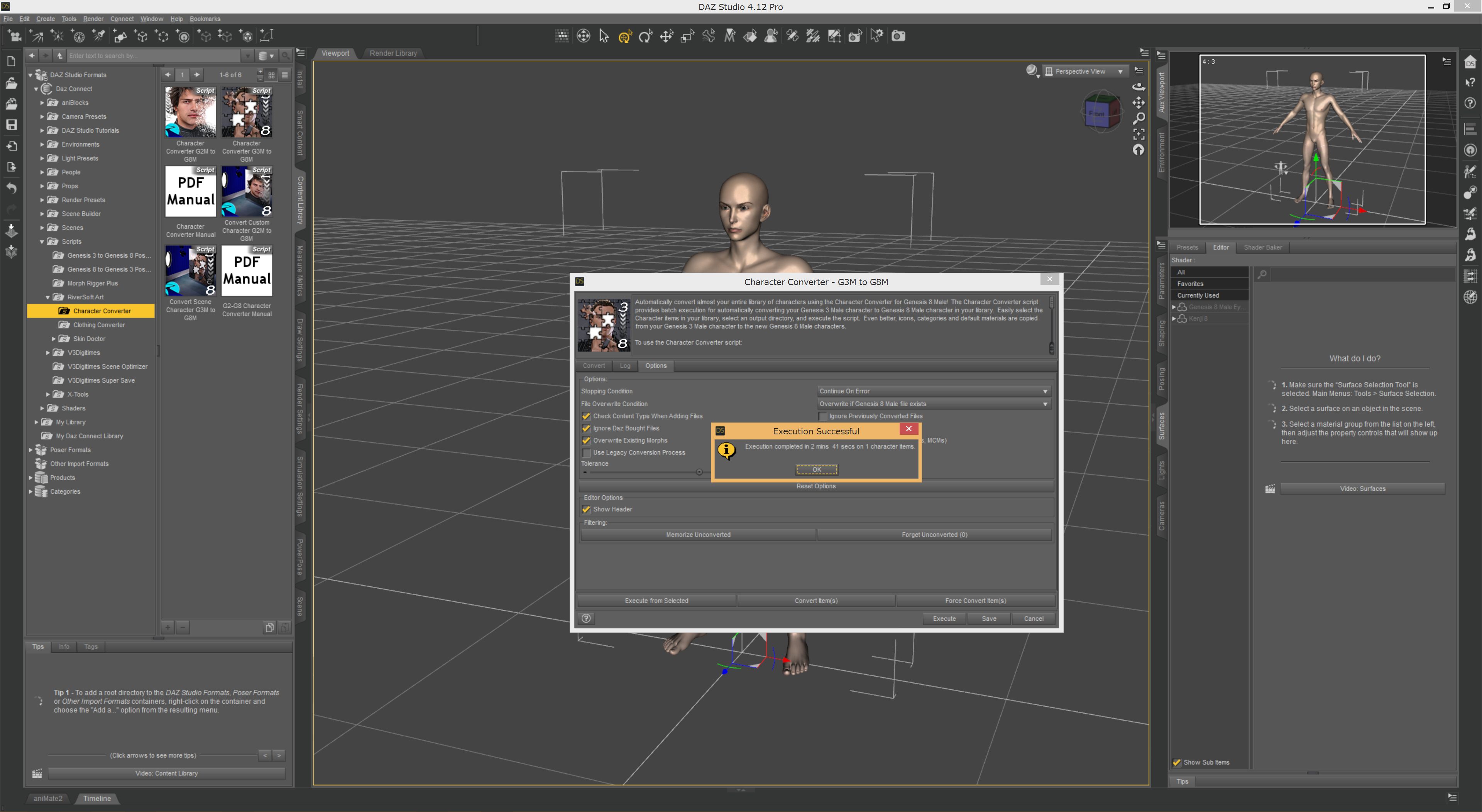Viewport: 1482px width, 812px height.
Task: Select the Translate tool
Action: [666, 36]
